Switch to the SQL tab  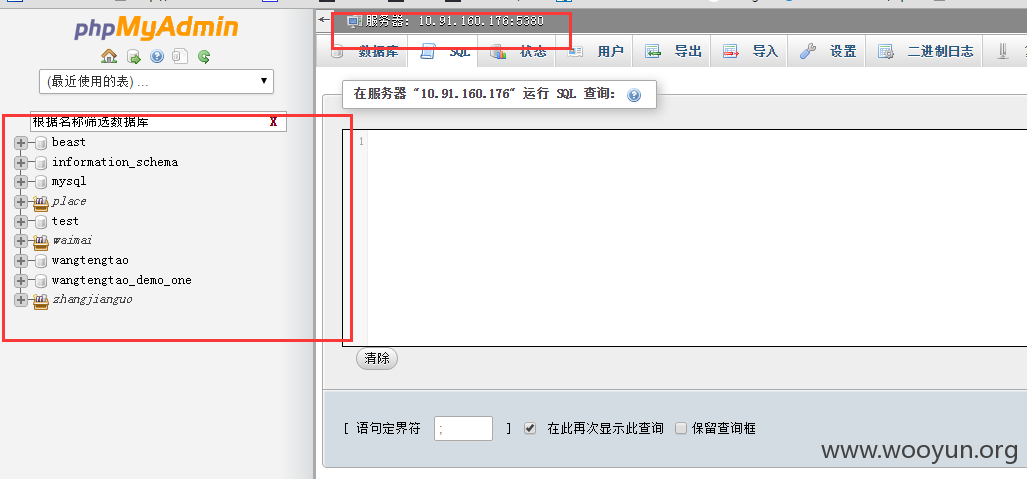443,52
